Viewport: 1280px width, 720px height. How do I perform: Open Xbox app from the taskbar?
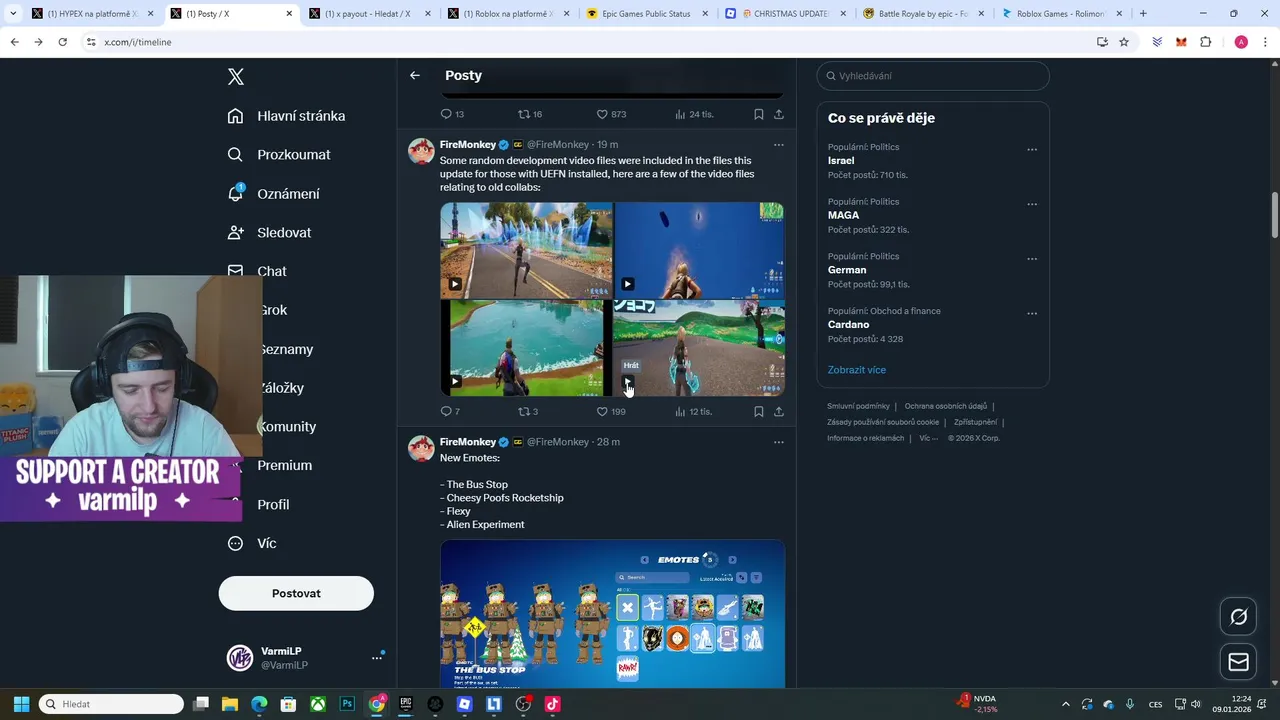click(317, 704)
